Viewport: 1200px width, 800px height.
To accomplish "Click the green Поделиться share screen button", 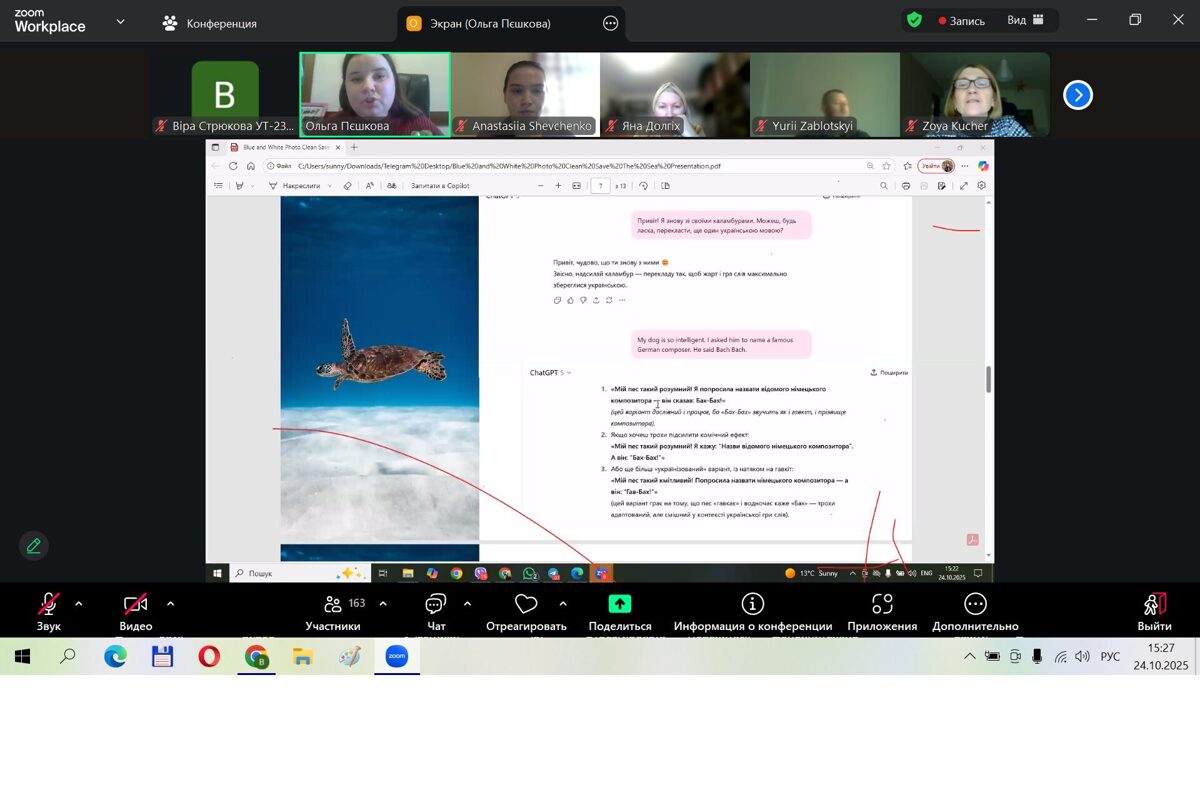I will tap(620, 611).
